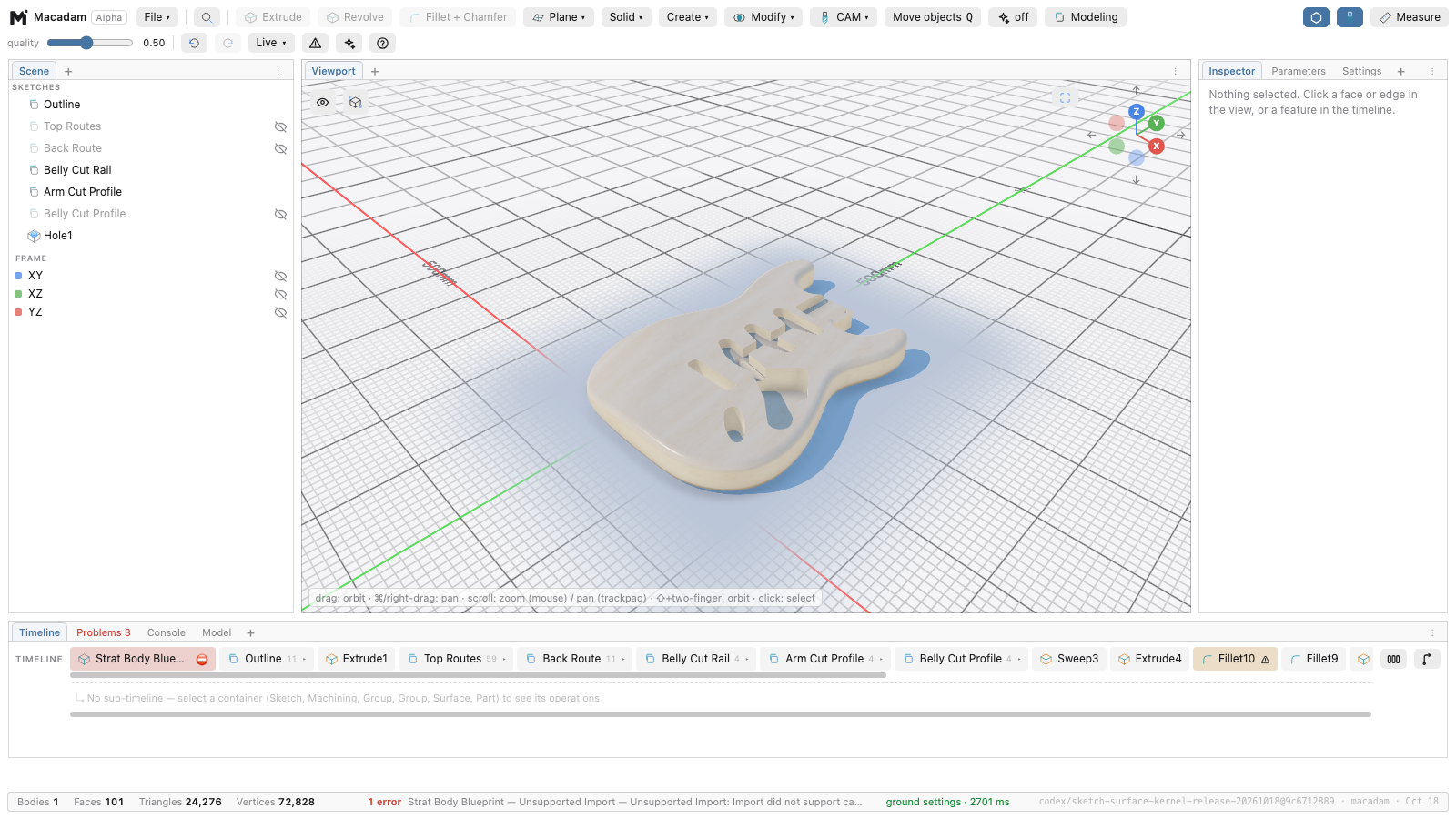Viewport: 1456px width, 819px height.
Task: Toggle visibility of the XZ frame plane
Action: (x=280, y=294)
